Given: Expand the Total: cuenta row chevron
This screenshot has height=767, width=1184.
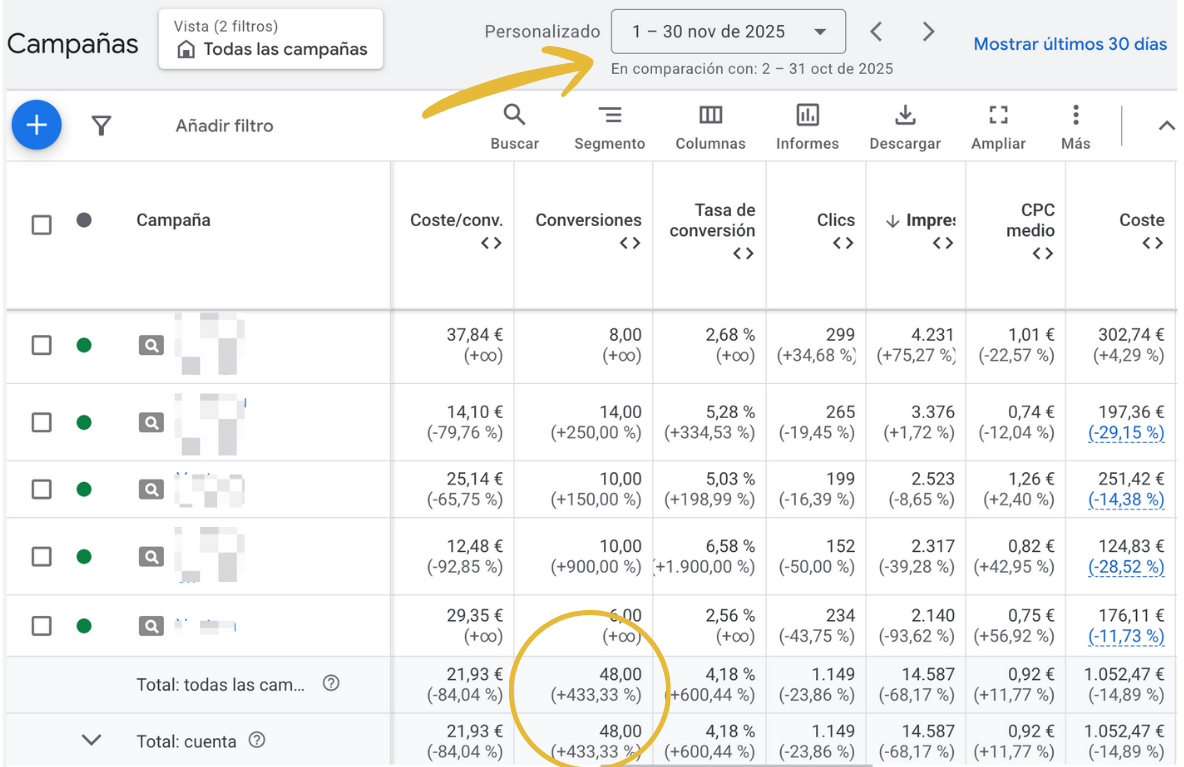Looking at the screenshot, I should [91, 740].
